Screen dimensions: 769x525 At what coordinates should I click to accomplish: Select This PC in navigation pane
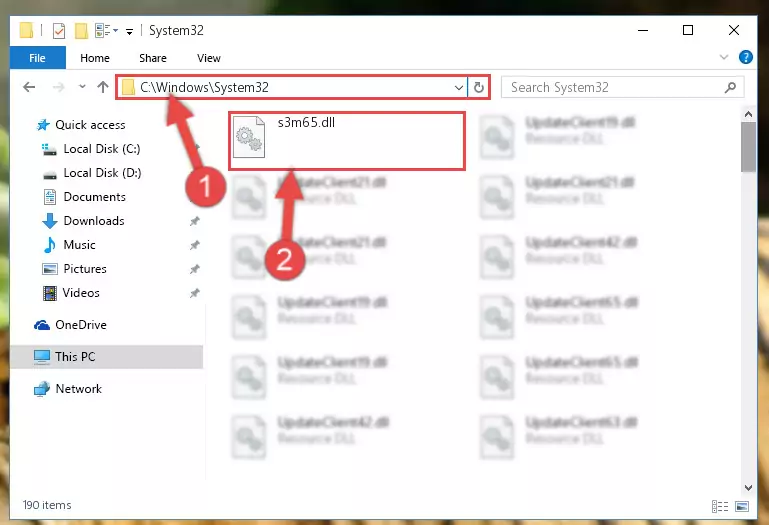click(x=106, y=357)
